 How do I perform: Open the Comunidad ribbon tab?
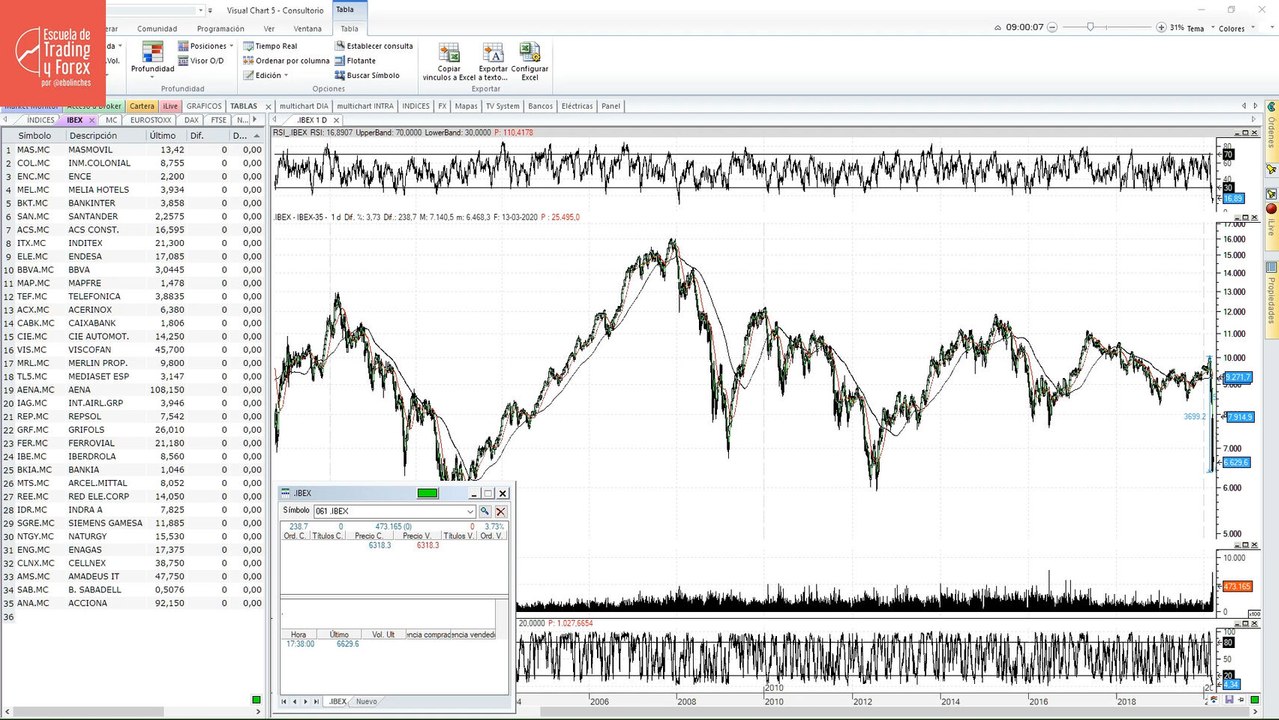[x=157, y=29]
